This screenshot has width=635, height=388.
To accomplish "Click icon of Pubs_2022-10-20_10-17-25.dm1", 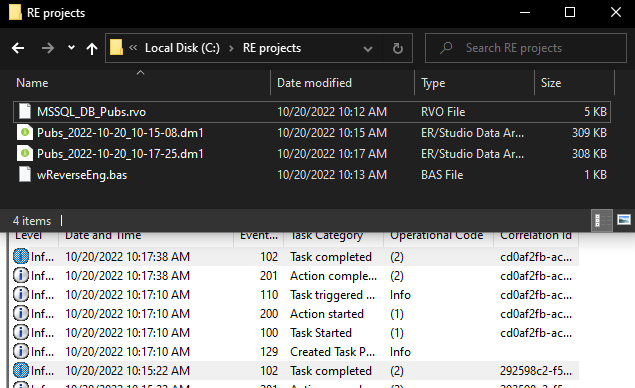I will (25, 153).
